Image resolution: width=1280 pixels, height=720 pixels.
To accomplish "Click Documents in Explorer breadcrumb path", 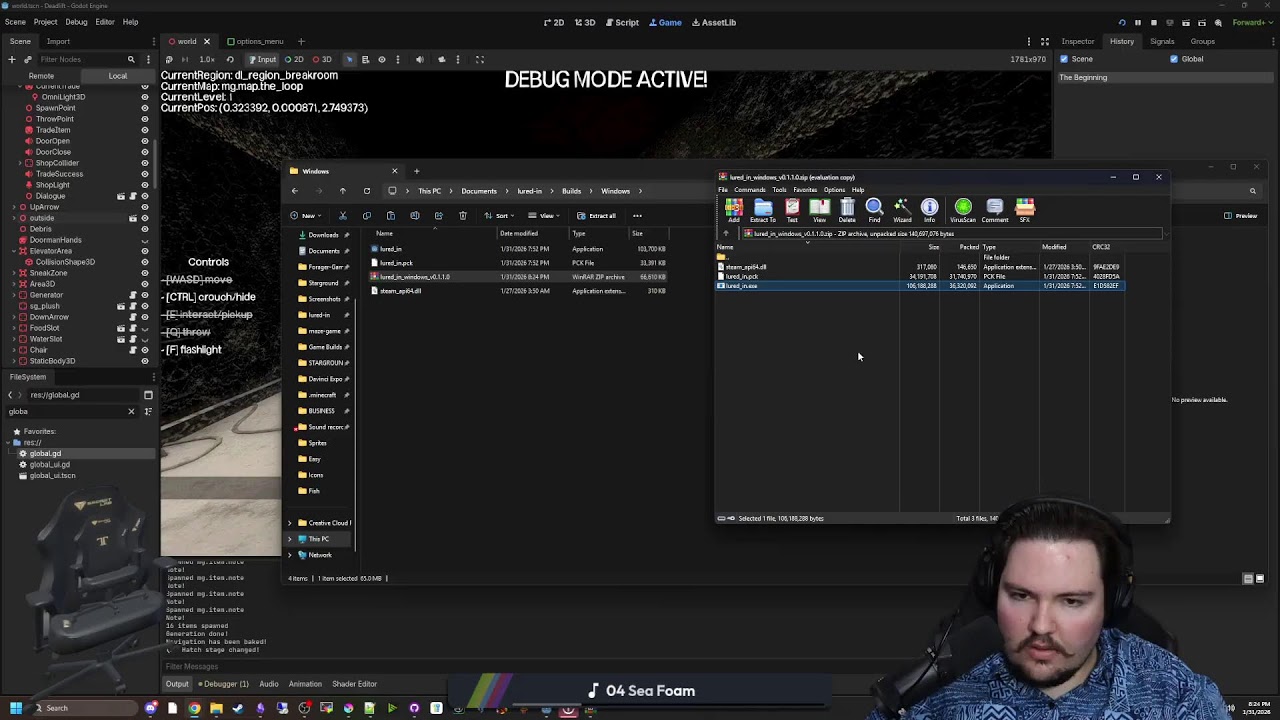I will click(478, 191).
